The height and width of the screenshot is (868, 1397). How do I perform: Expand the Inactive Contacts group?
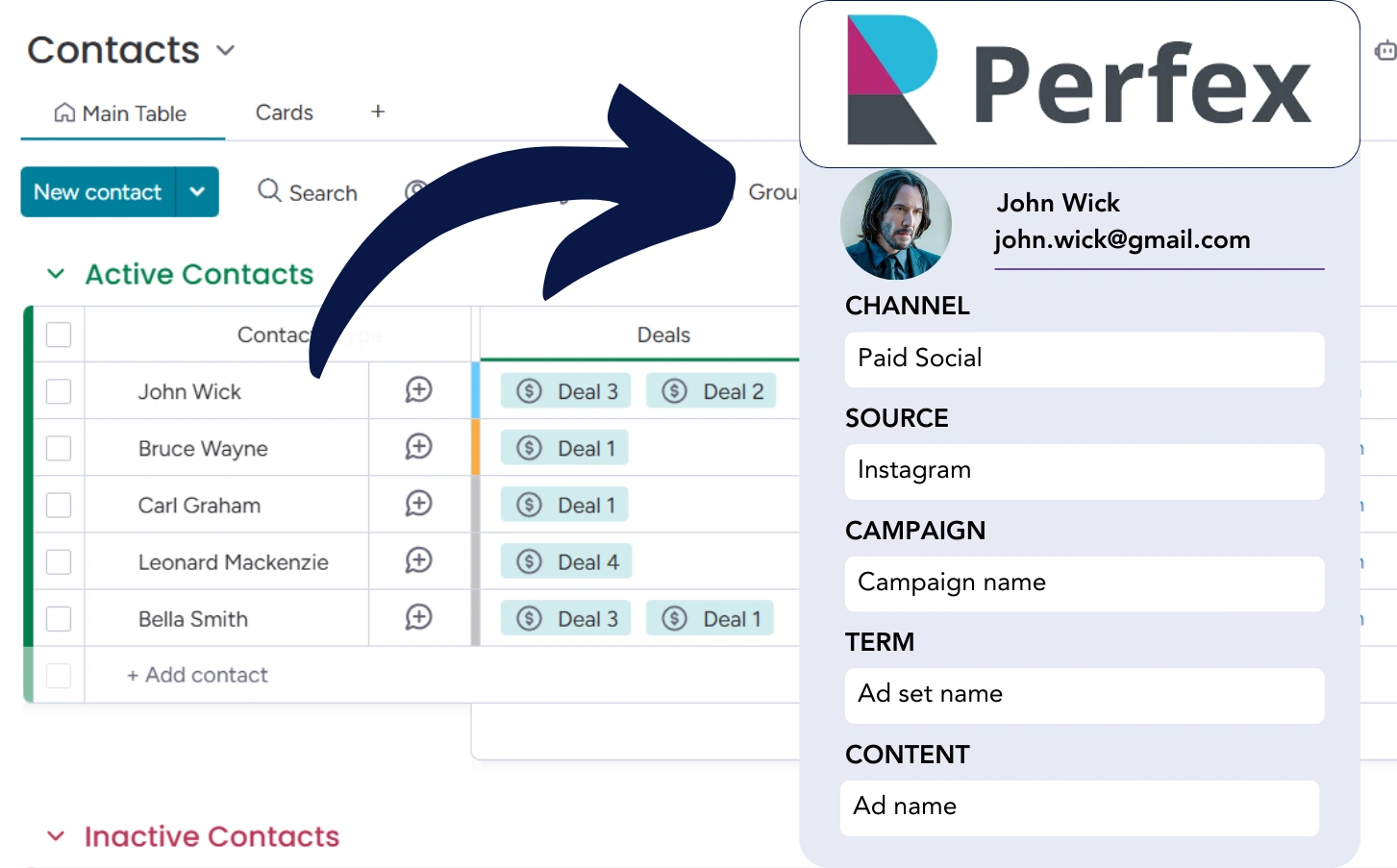tap(56, 836)
